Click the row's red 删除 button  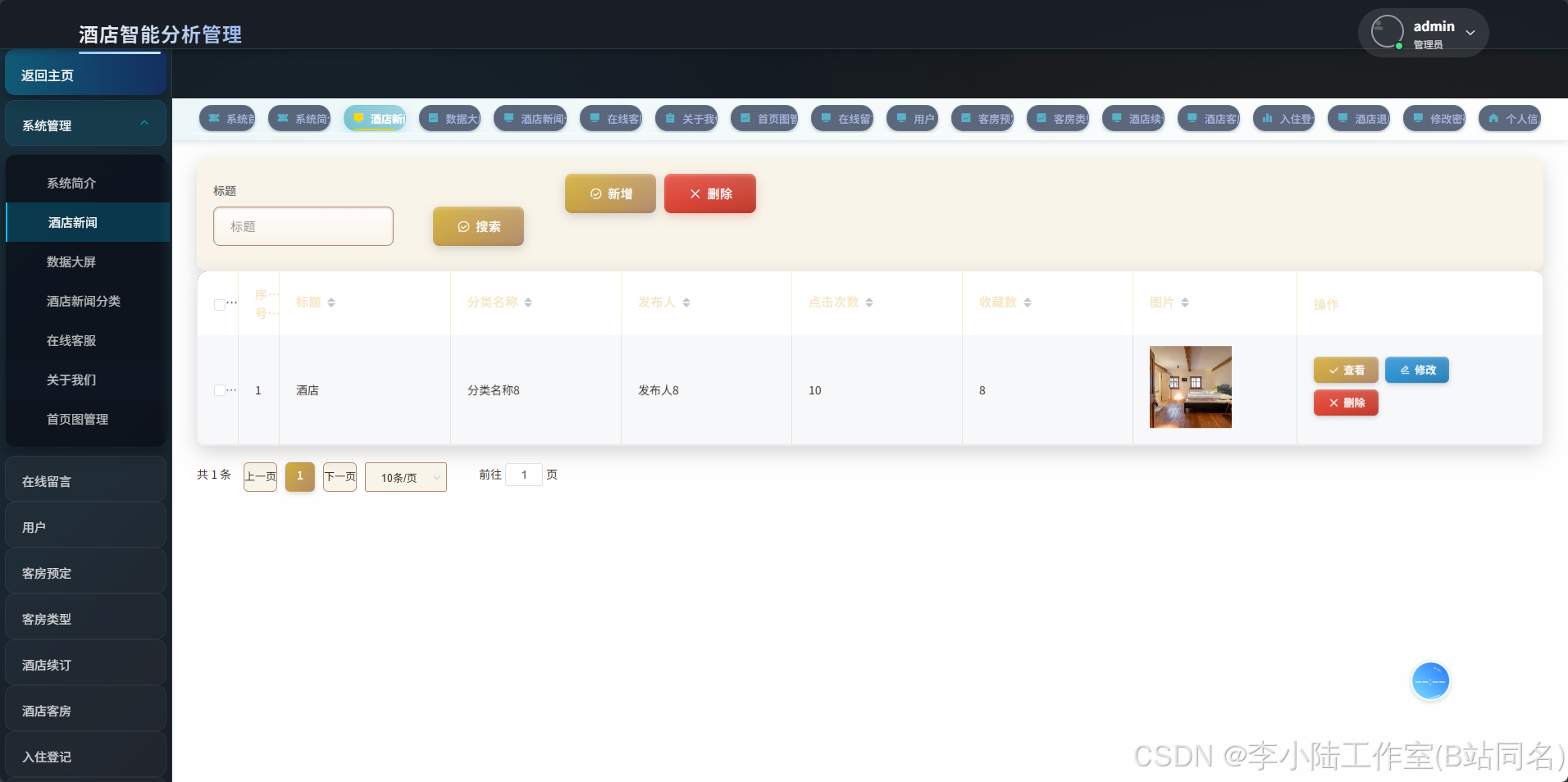(x=1346, y=402)
